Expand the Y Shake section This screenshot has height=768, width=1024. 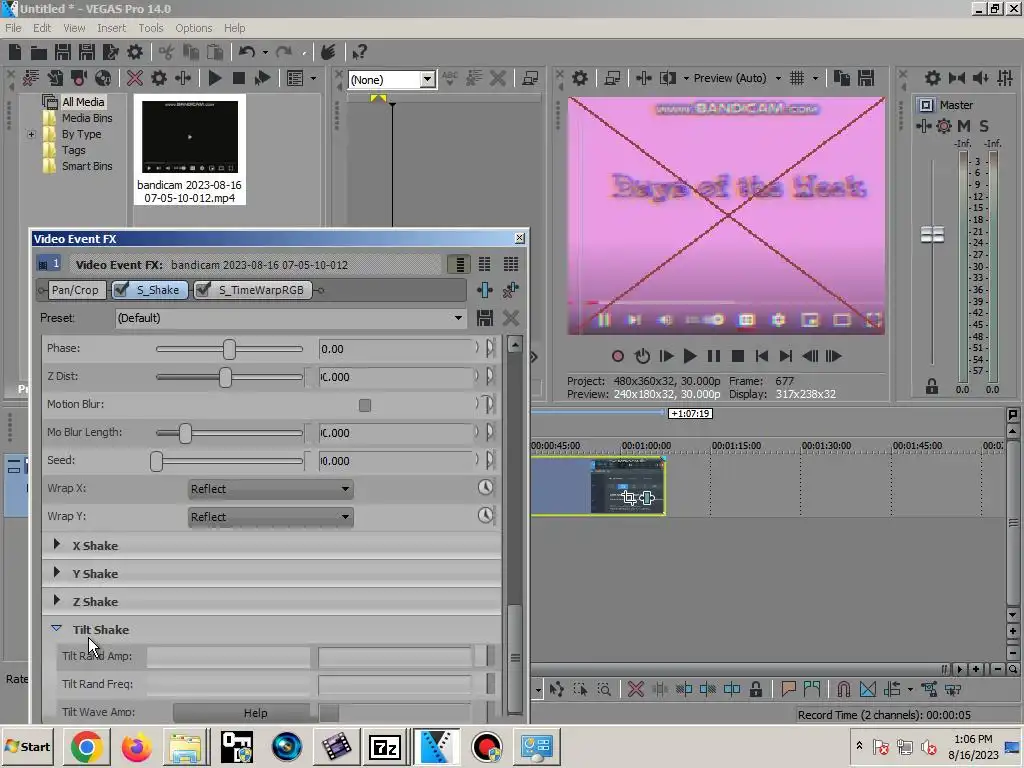pos(56,573)
